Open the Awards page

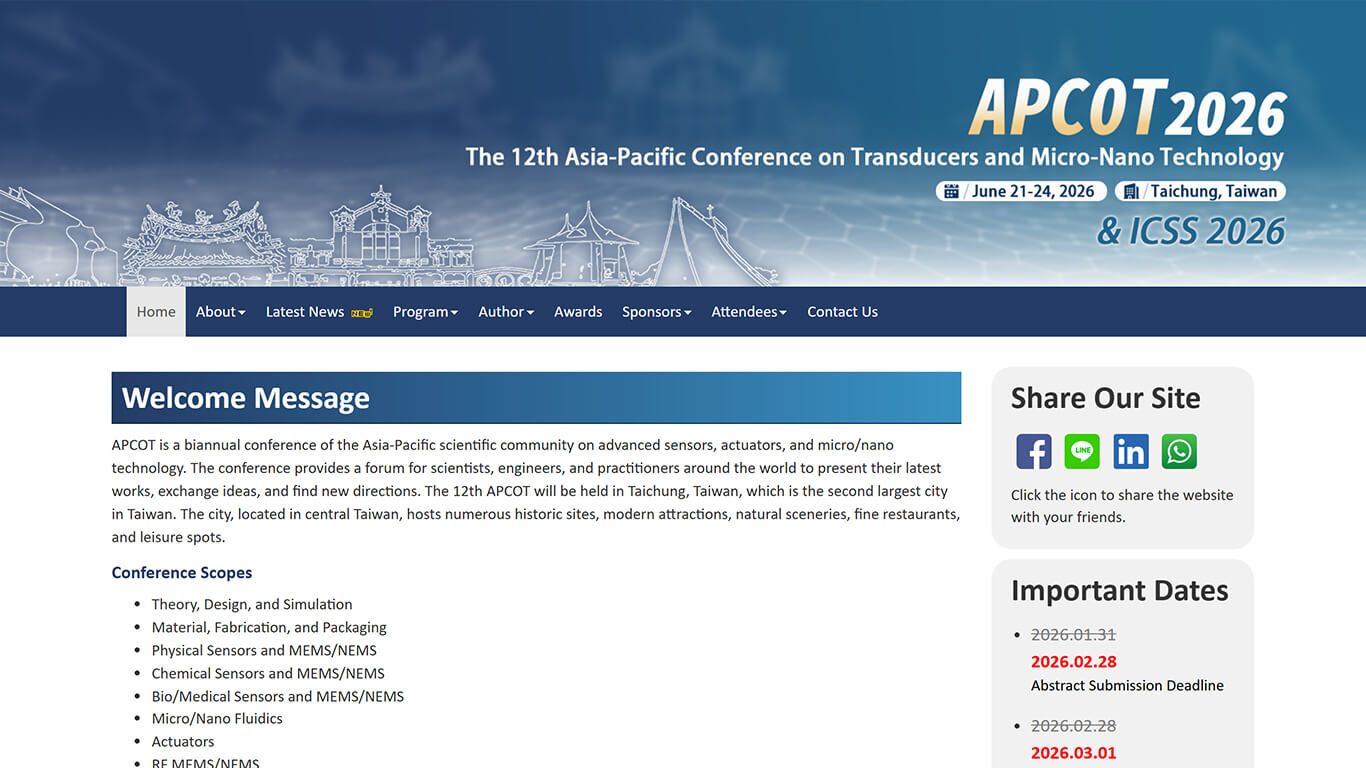(578, 312)
